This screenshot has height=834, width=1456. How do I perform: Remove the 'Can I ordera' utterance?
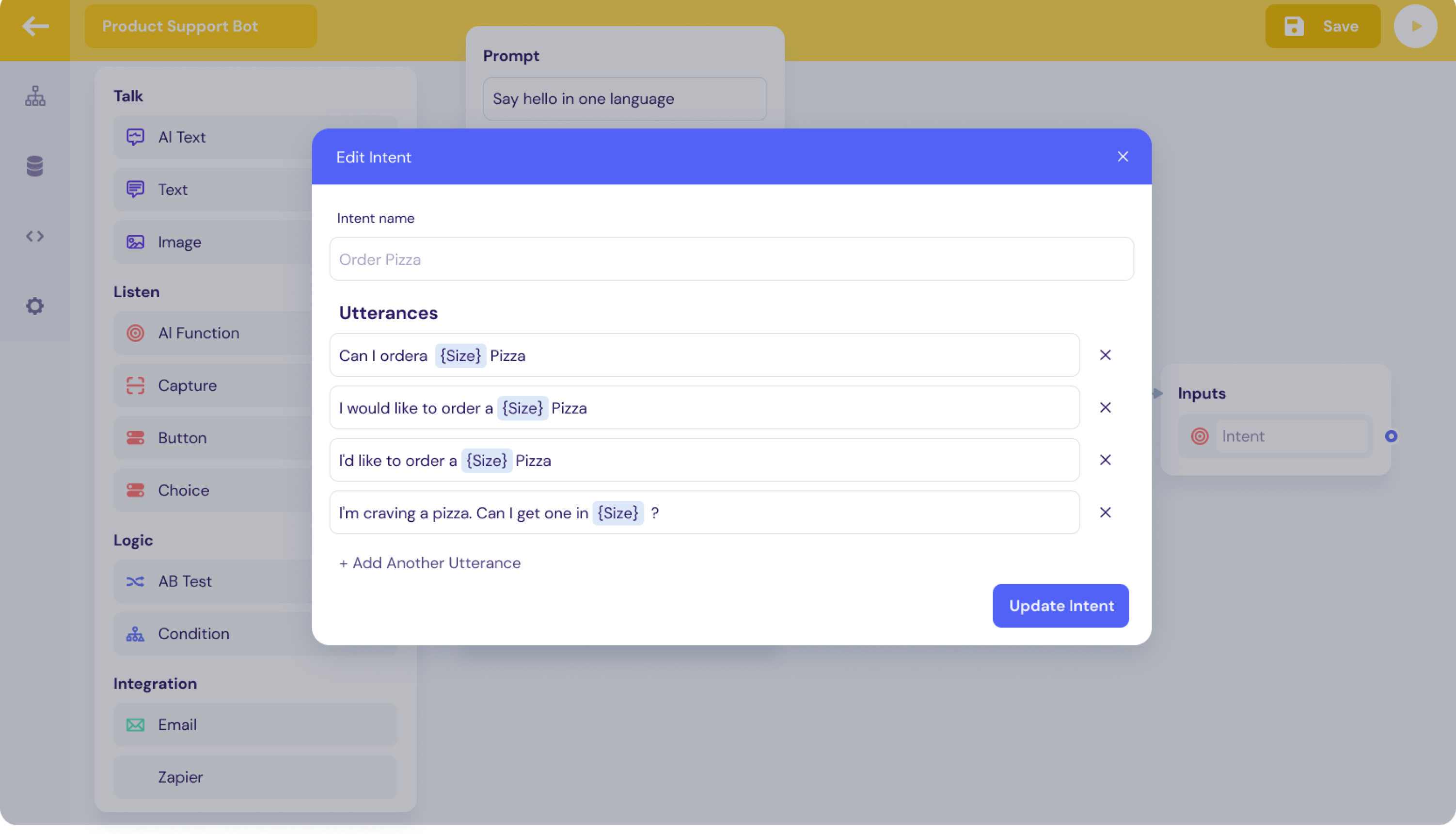[x=1106, y=355]
